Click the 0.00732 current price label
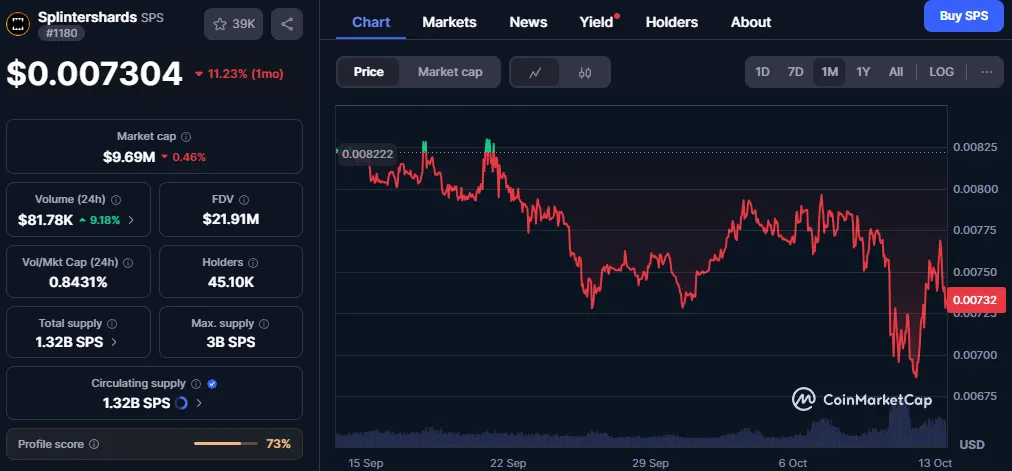This screenshot has width=1012, height=471. (975, 299)
